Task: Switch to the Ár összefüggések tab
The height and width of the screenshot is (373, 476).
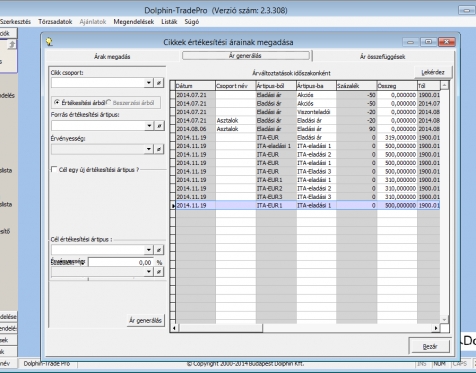Action: [x=382, y=56]
